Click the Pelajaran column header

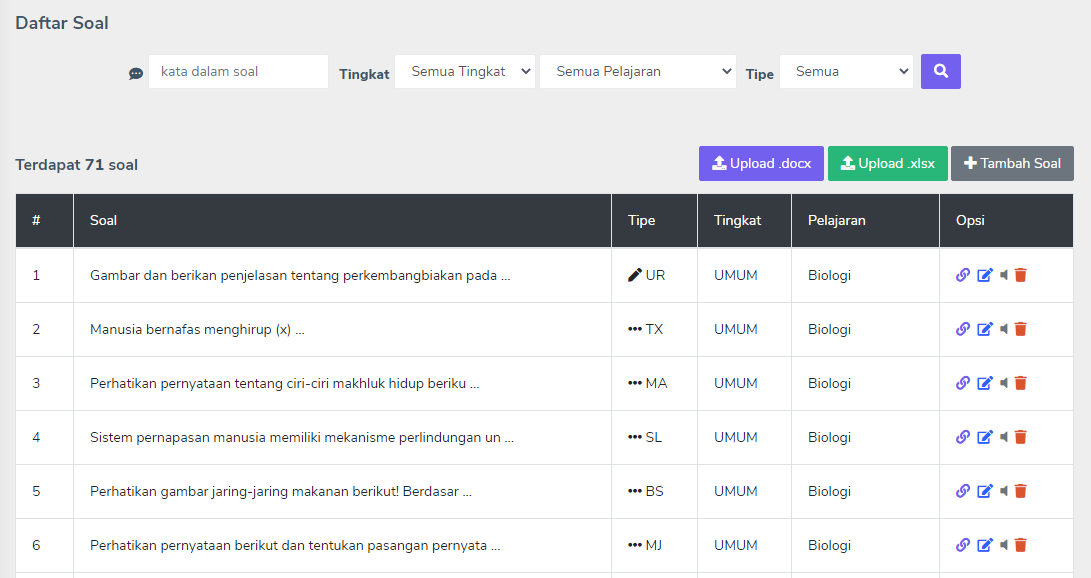point(836,220)
